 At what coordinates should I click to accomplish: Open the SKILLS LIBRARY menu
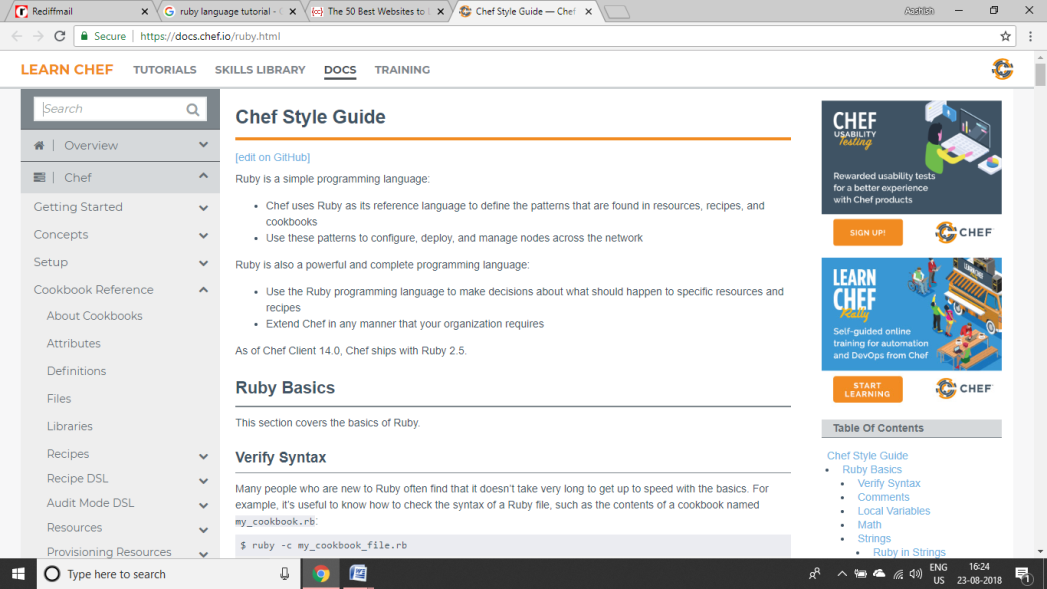click(260, 69)
